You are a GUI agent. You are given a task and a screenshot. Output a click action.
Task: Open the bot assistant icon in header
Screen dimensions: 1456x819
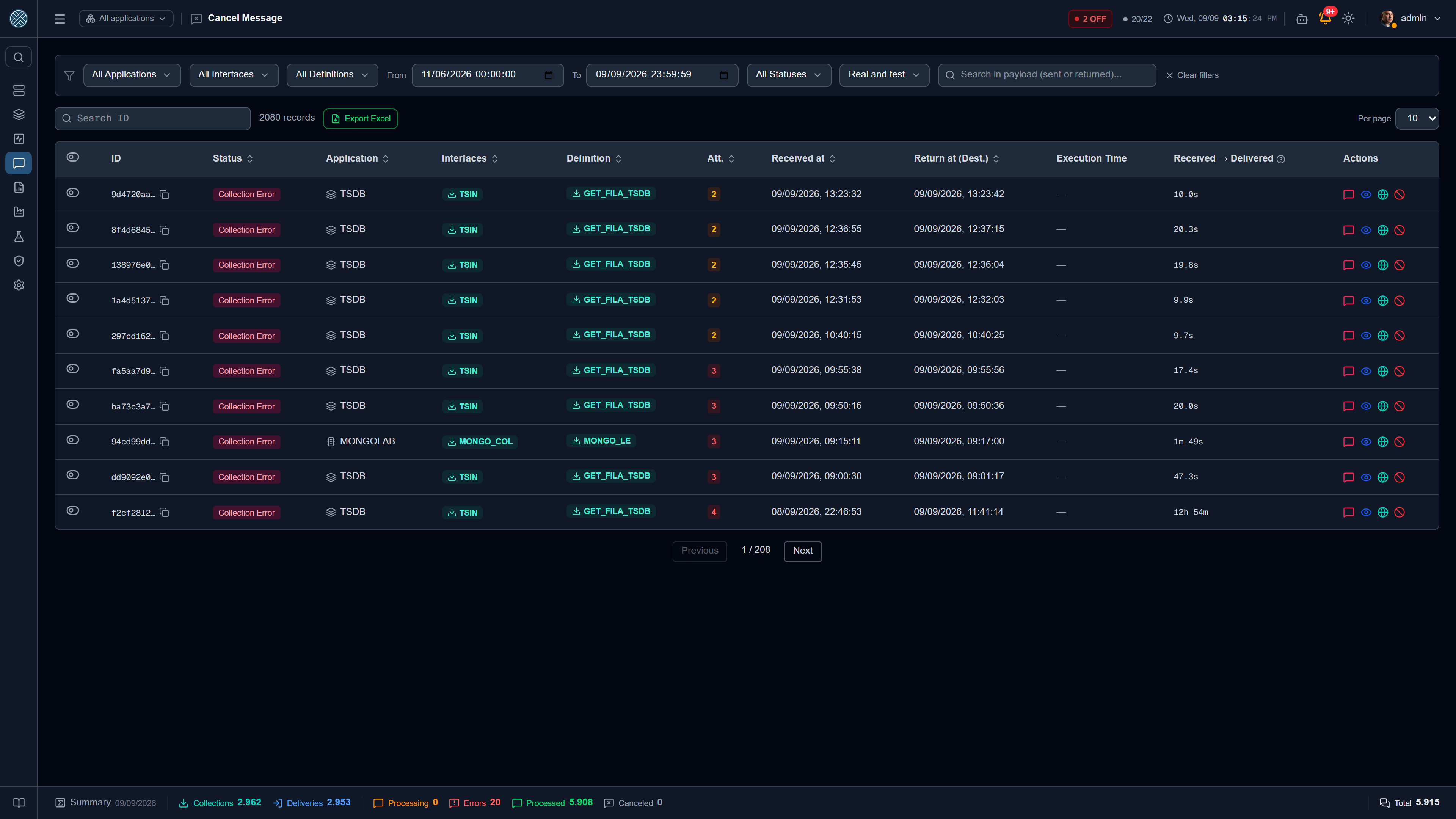point(1302,19)
